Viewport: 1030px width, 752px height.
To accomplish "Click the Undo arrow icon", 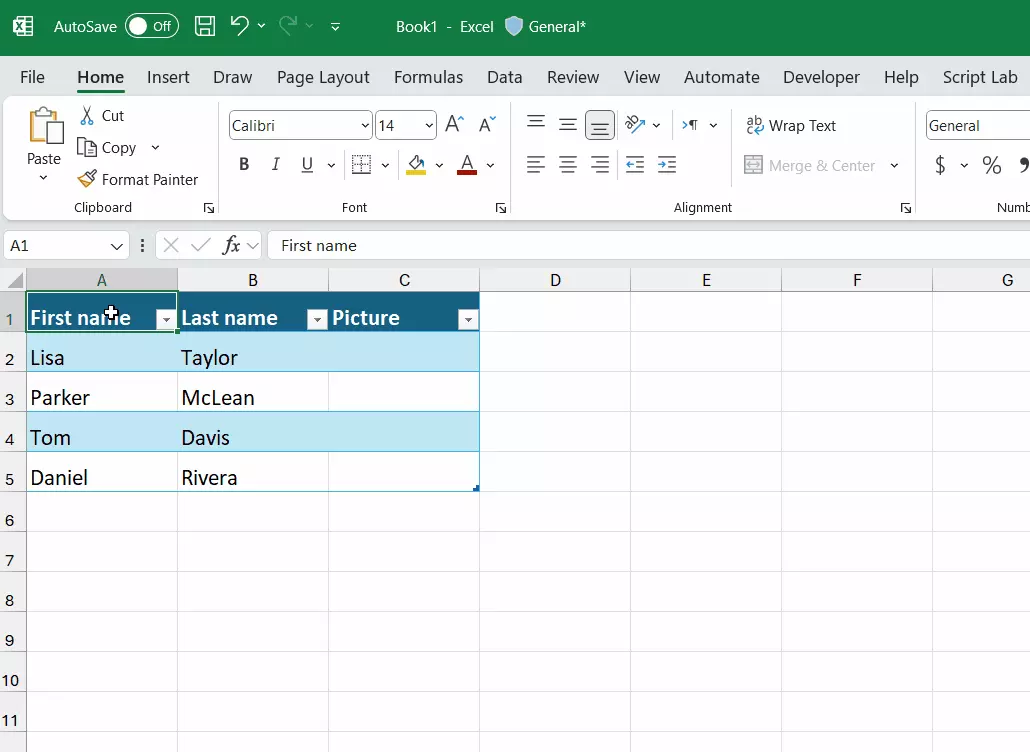I will (x=239, y=27).
